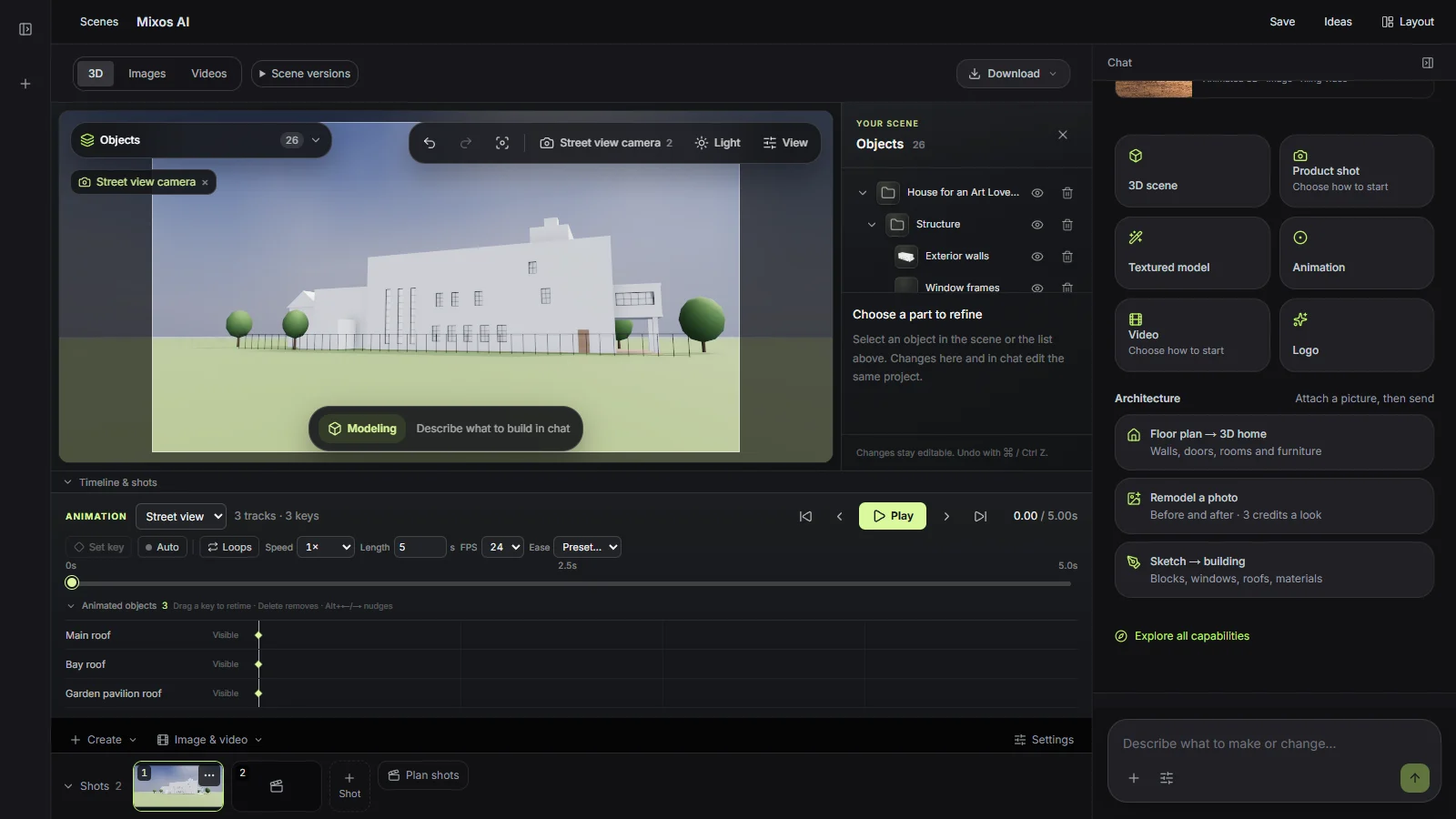Open the View options
Viewport: 1456px width, 819px height.
point(785,143)
